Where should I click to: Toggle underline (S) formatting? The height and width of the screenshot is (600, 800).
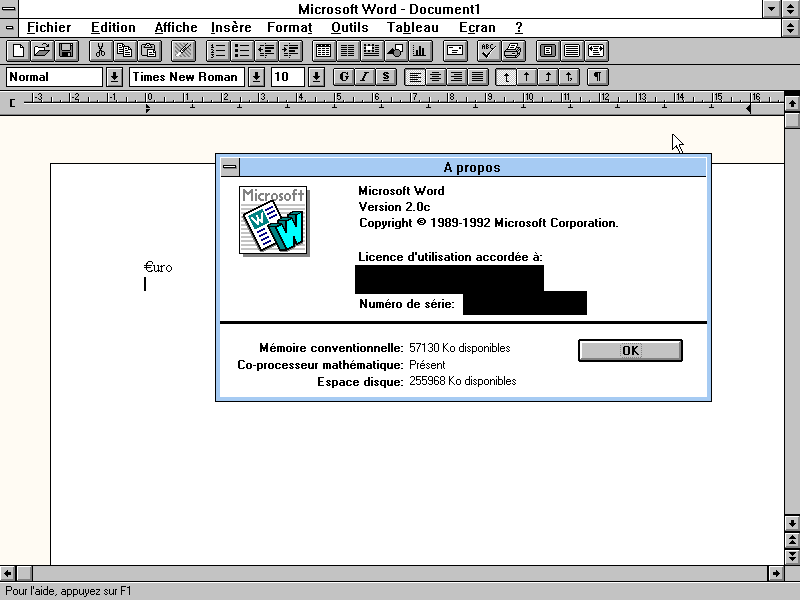point(386,77)
